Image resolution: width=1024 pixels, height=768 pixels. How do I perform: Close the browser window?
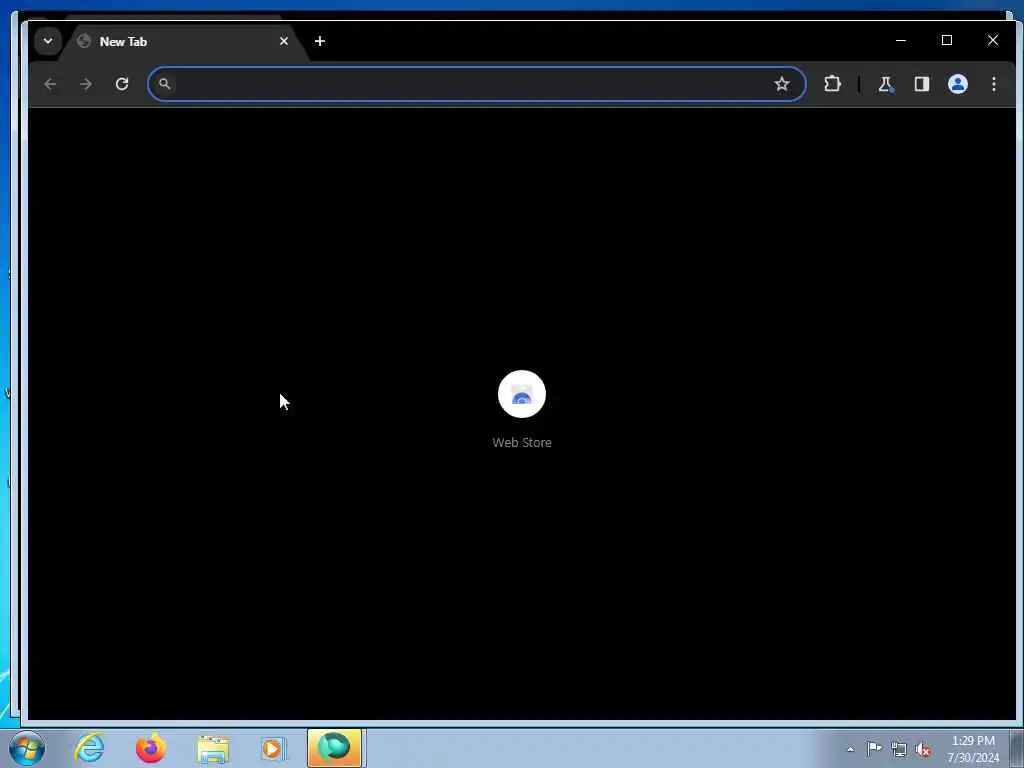click(x=993, y=40)
